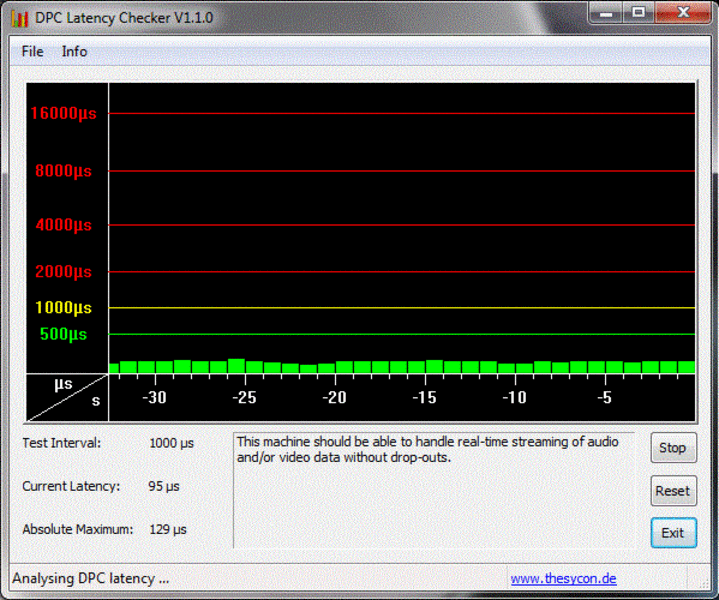The width and height of the screenshot is (719, 600).
Task: Click the Current Latency value of 95 µs
Action: pyautogui.click(x=164, y=486)
